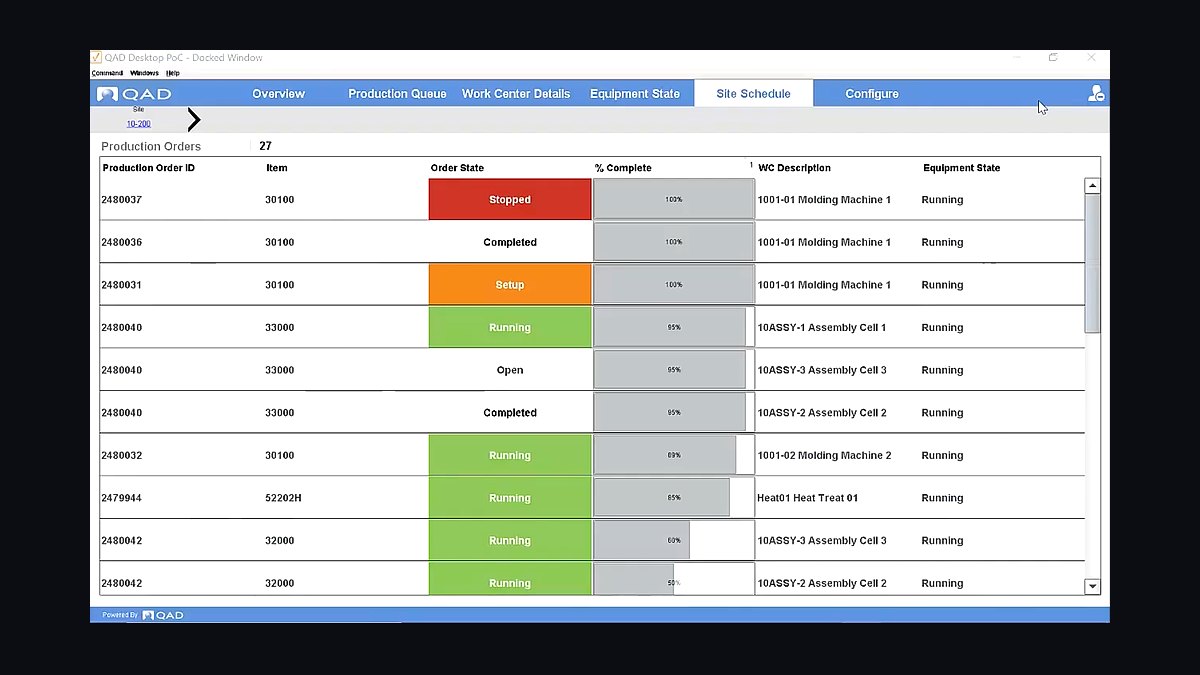Click Completed state for Assembly Cell 2 row

[510, 413]
